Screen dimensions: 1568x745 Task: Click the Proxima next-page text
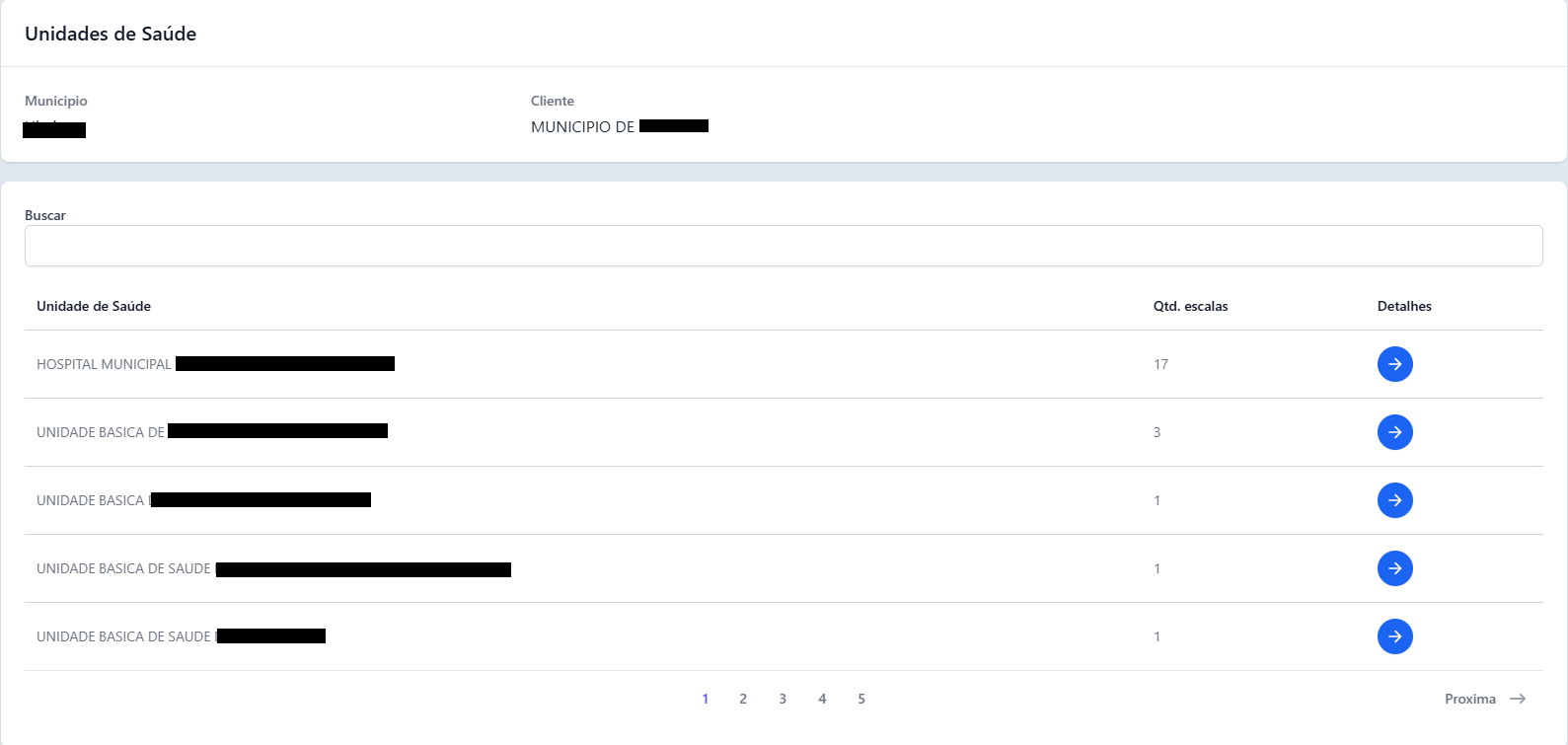[x=1470, y=699]
